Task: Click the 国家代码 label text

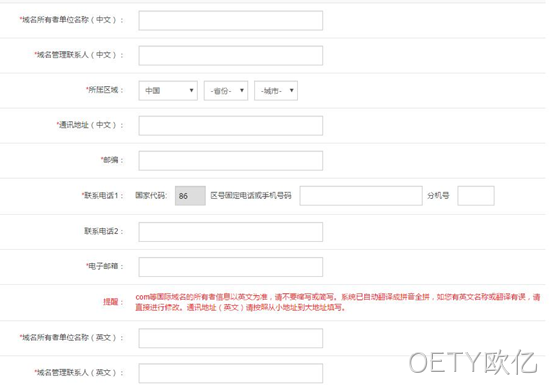Action: point(151,196)
